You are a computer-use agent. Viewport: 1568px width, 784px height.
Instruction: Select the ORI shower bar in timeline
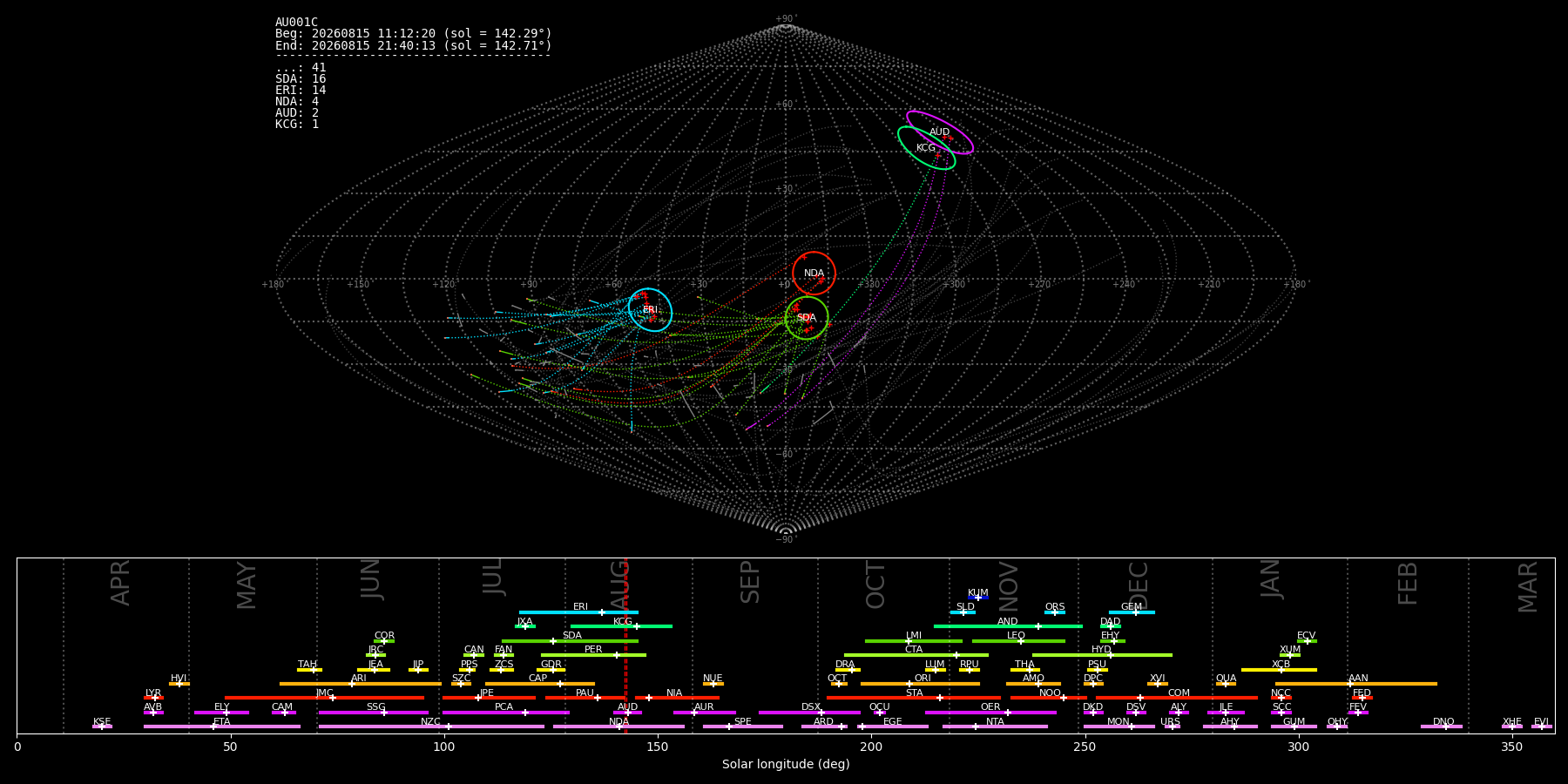[x=920, y=684]
